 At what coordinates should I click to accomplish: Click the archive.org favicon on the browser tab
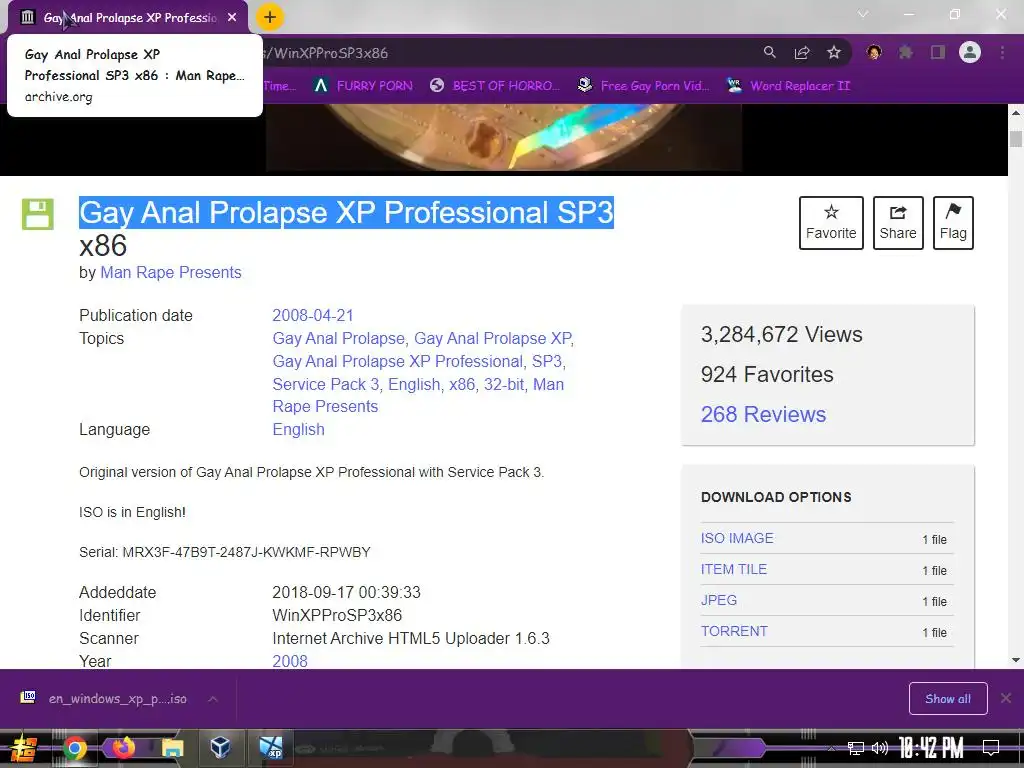[27, 17]
